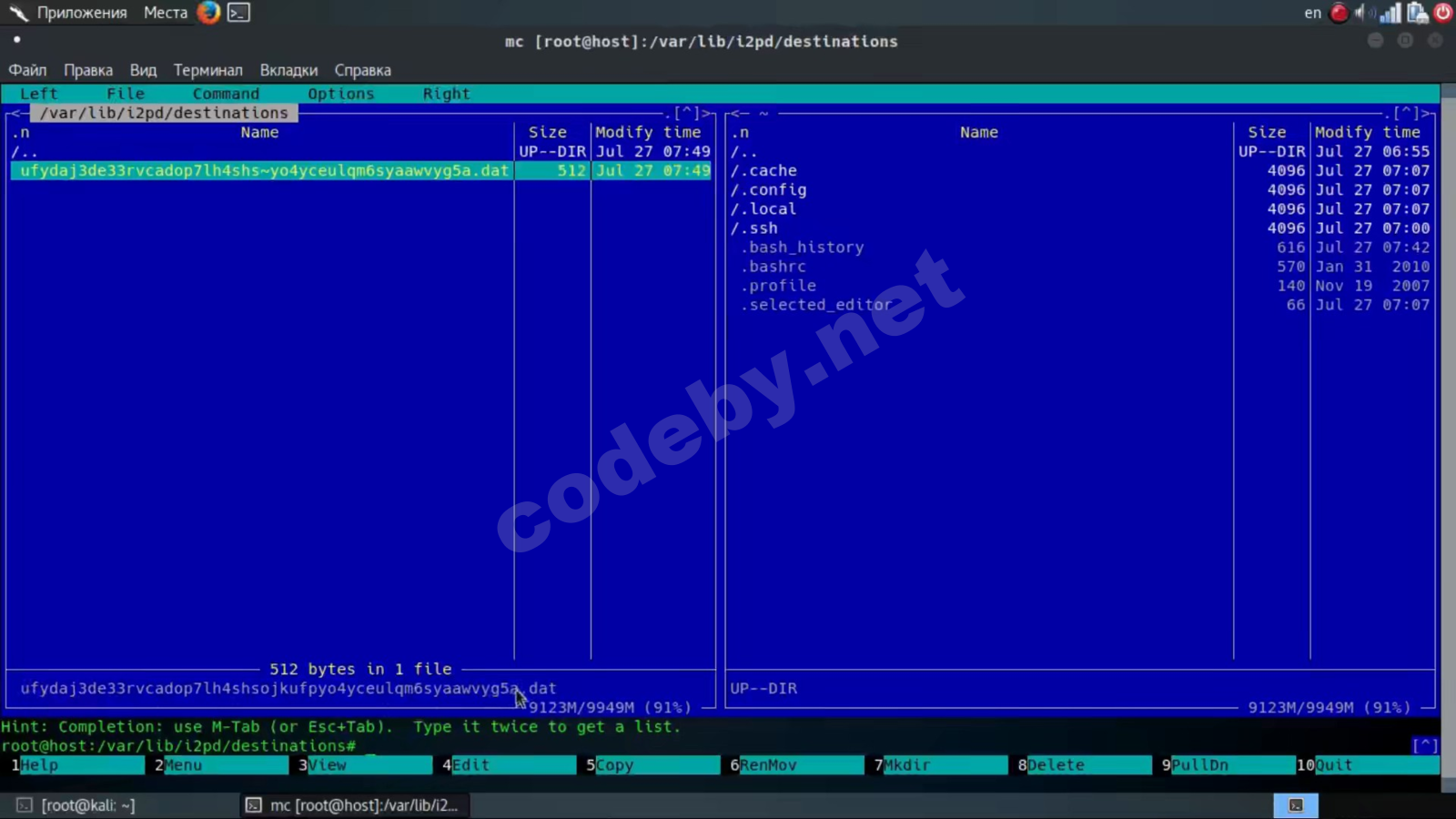Sort right panel by Modify time column
Viewport: 1456px width, 819px height.
[x=1368, y=133]
